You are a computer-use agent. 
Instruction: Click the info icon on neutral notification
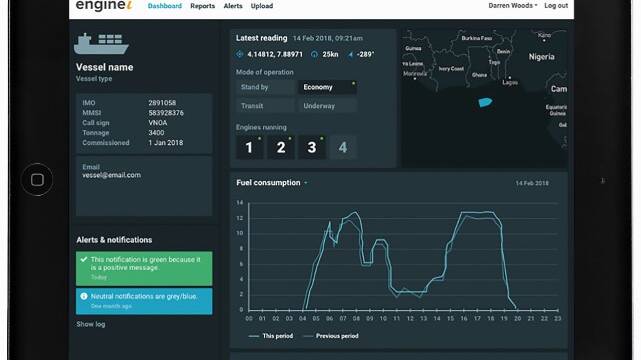tap(84, 296)
